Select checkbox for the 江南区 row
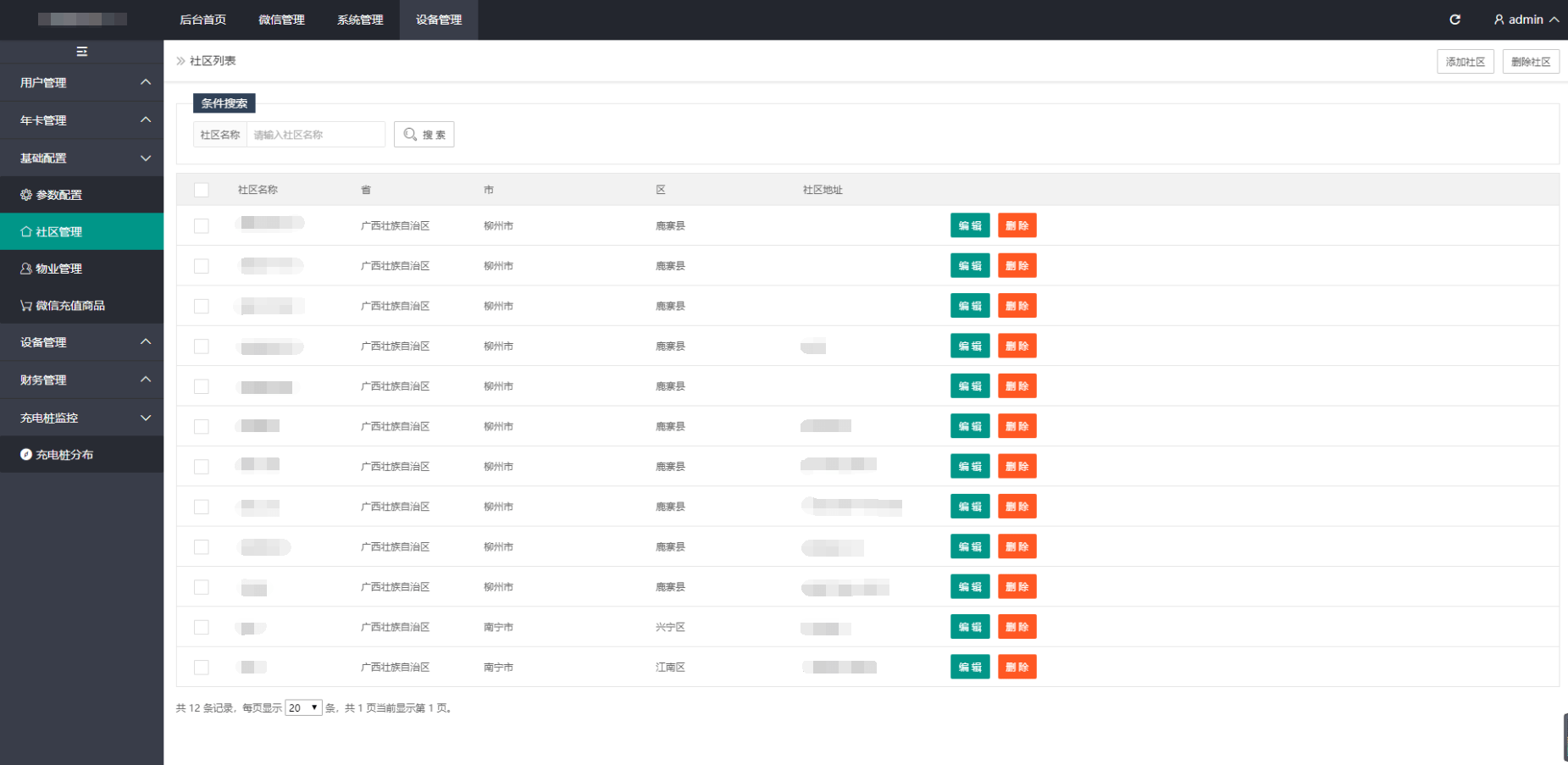The image size is (1568, 765). click(x=202, y=668)
